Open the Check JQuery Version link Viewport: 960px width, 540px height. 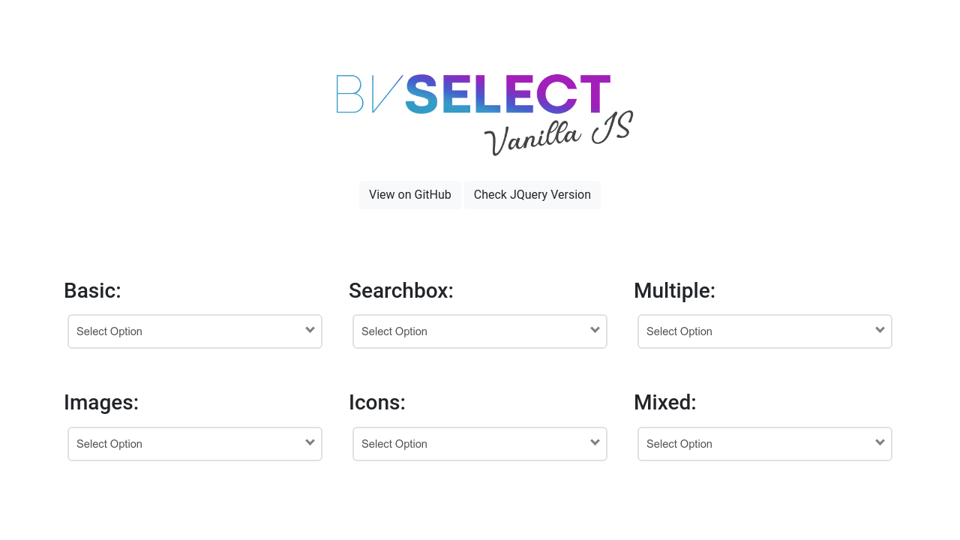532,195
